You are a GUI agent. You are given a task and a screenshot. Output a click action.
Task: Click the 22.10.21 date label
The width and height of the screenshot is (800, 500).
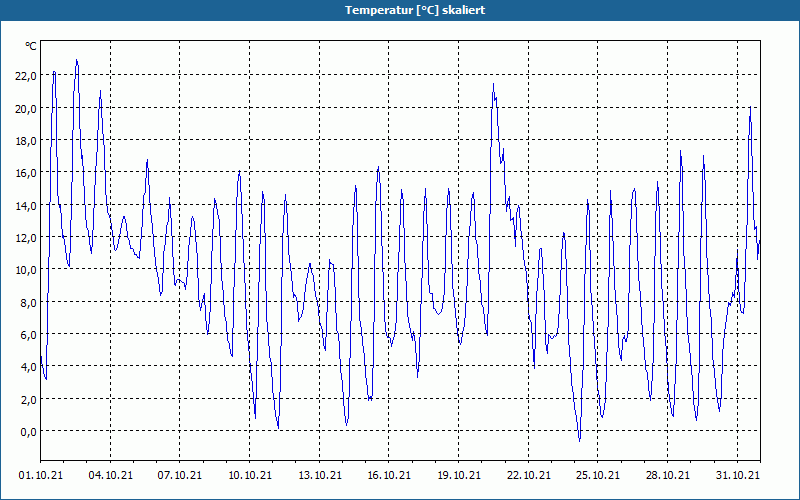click(529, 475)
